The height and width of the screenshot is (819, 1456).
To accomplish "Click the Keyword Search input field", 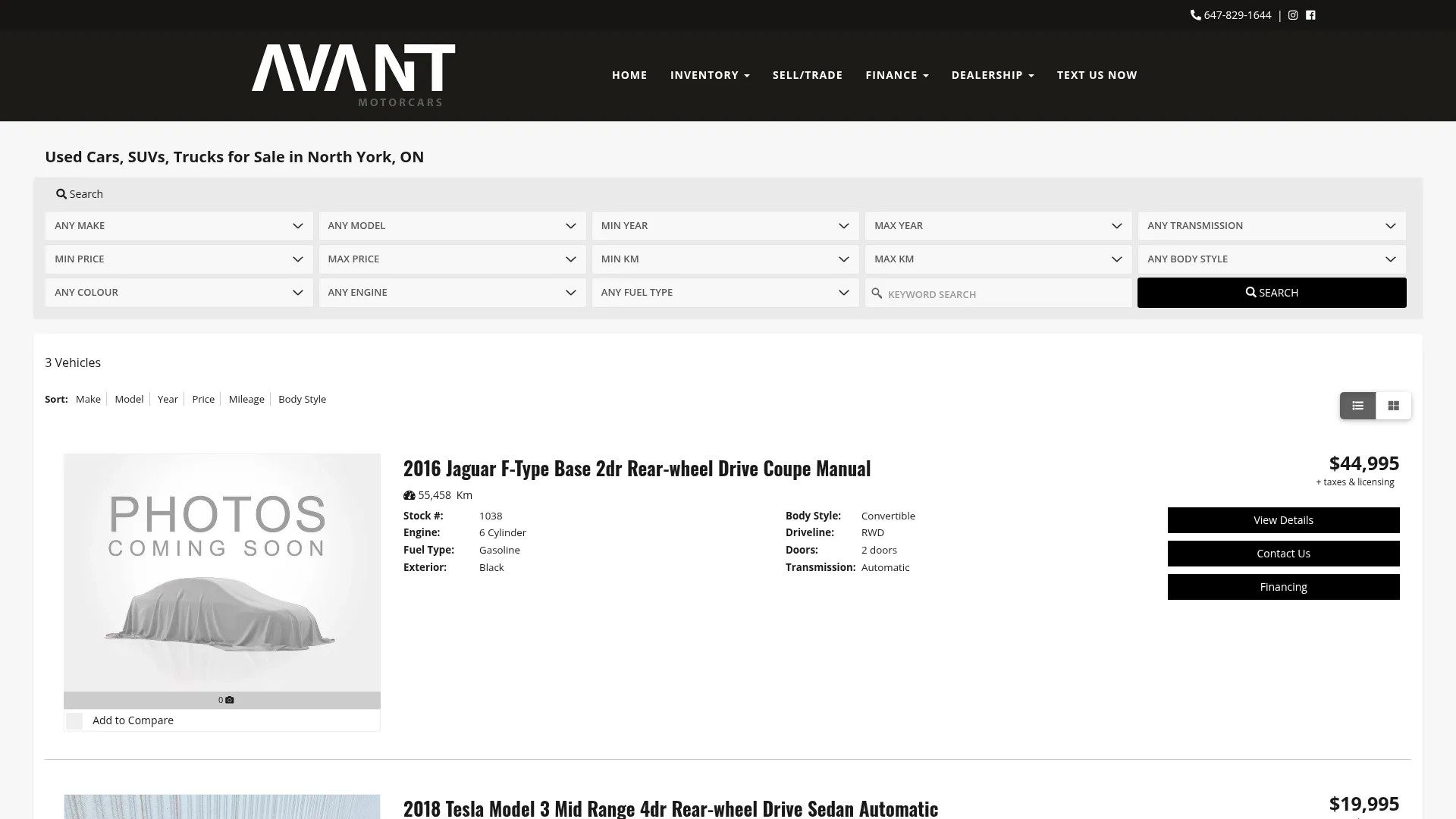I will (x=998, y=293).
